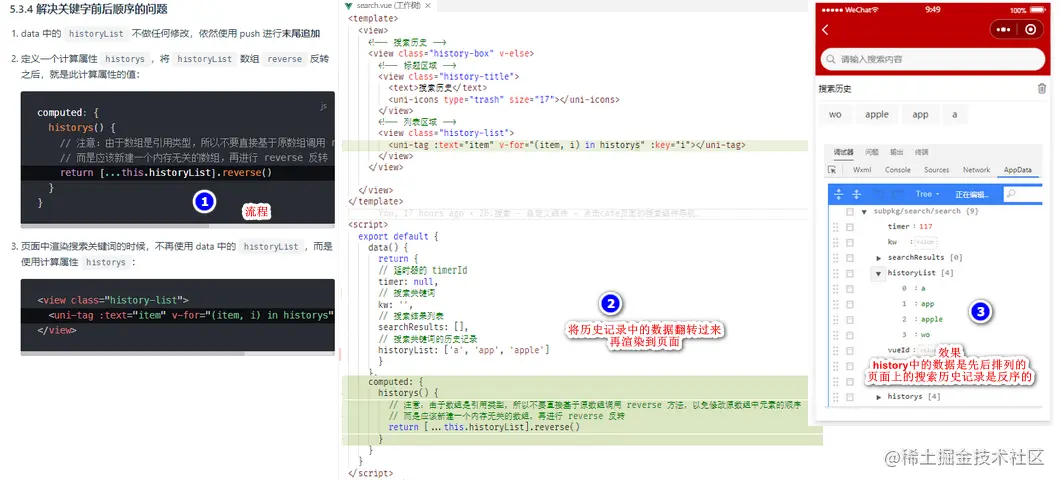The height and width of the screenshot is (484, 1061).
Task: Click the magnifier icon in search box
Action: pos(830,60)
